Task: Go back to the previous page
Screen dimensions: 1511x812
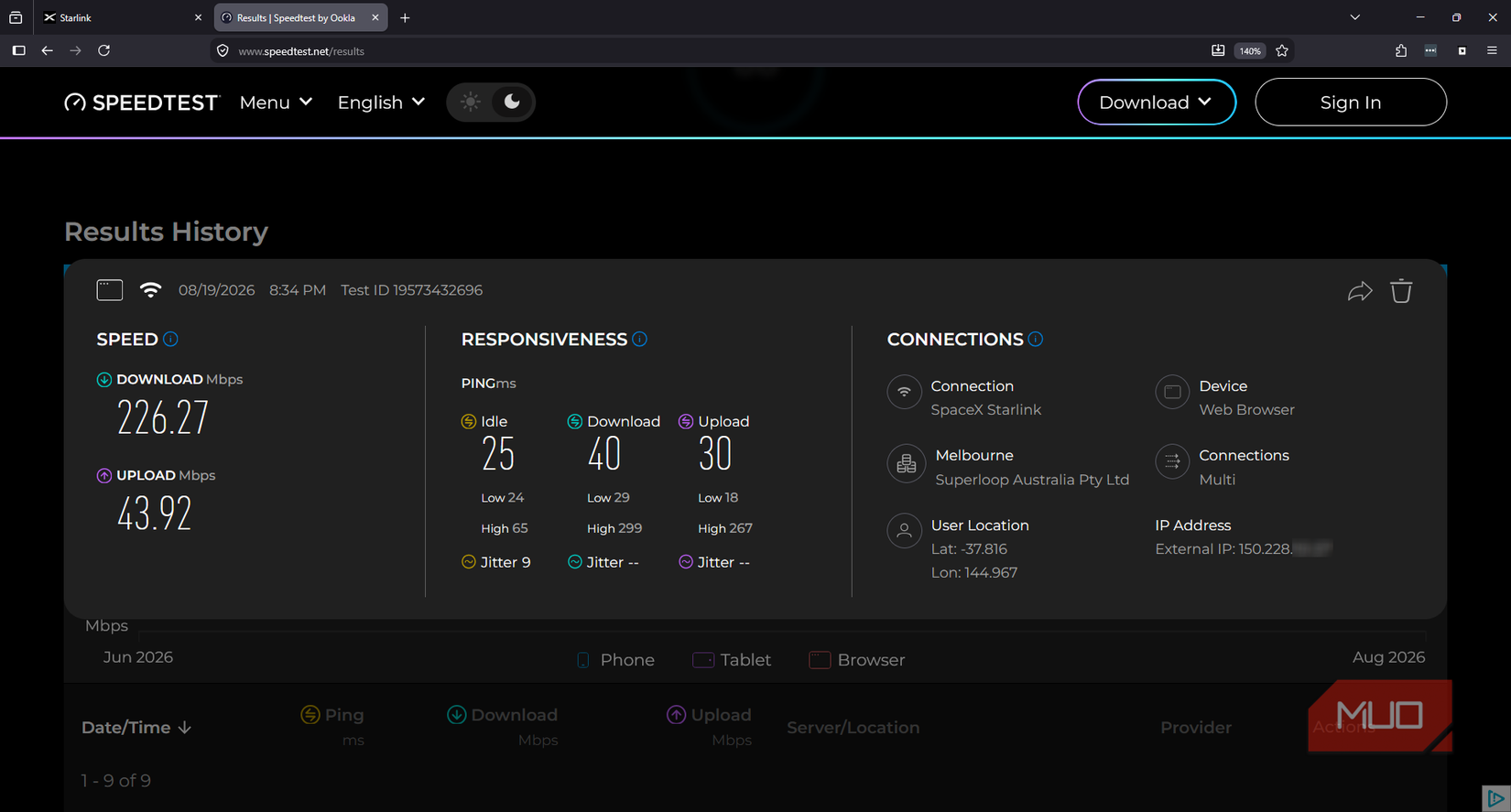Action: [47, 50]
